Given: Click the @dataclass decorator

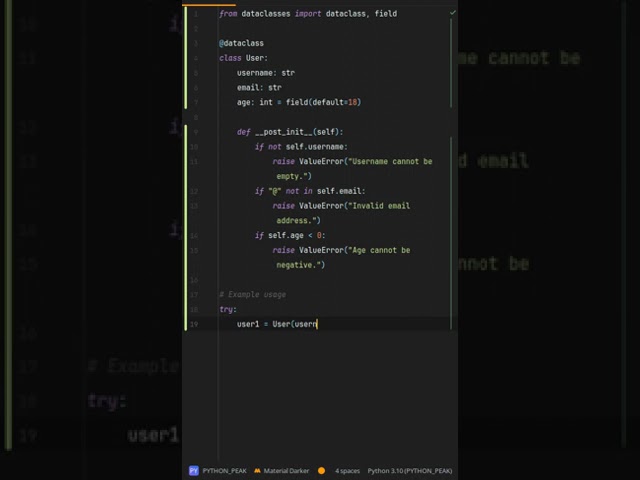Looking at the screenshot, I should pyautogui.click(x=241, y=43).
